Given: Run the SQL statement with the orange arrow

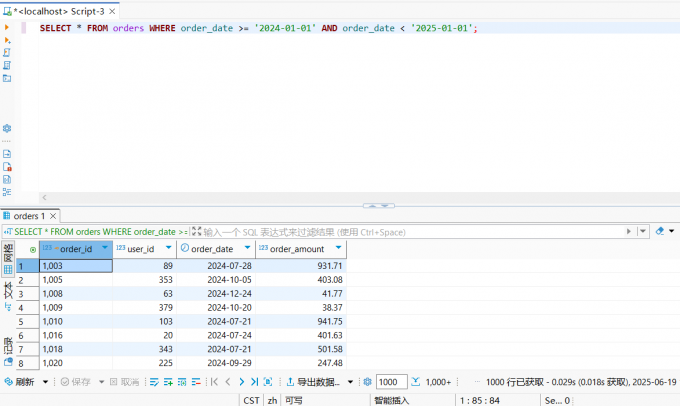Looking at the screenshot, I should pyautogui.click(x=7, y=27).
